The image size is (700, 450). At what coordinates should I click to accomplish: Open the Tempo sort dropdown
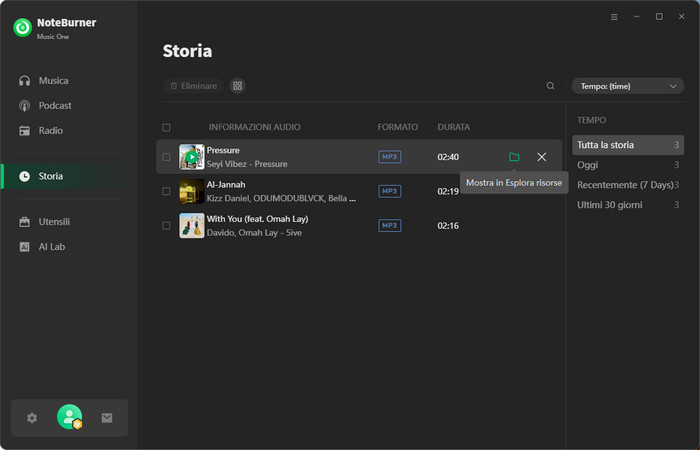628,86
